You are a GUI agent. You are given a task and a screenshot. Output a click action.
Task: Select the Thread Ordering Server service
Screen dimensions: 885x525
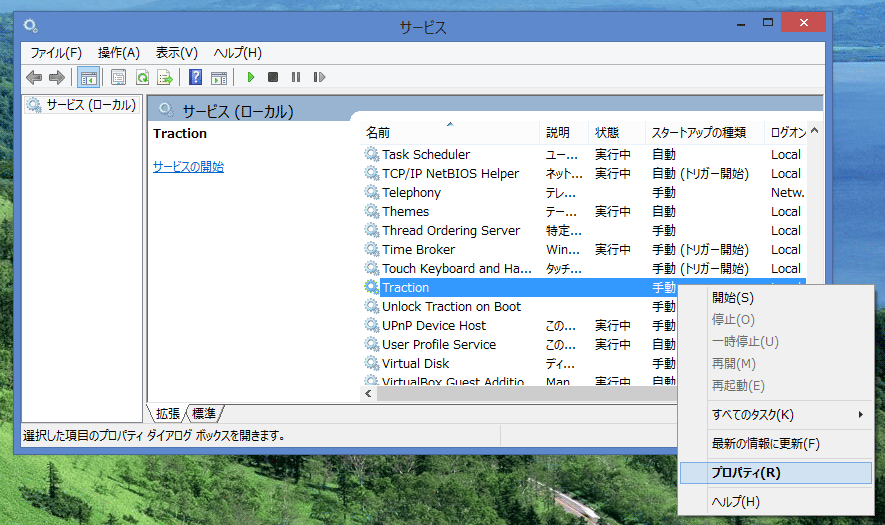tap(584, 230)
